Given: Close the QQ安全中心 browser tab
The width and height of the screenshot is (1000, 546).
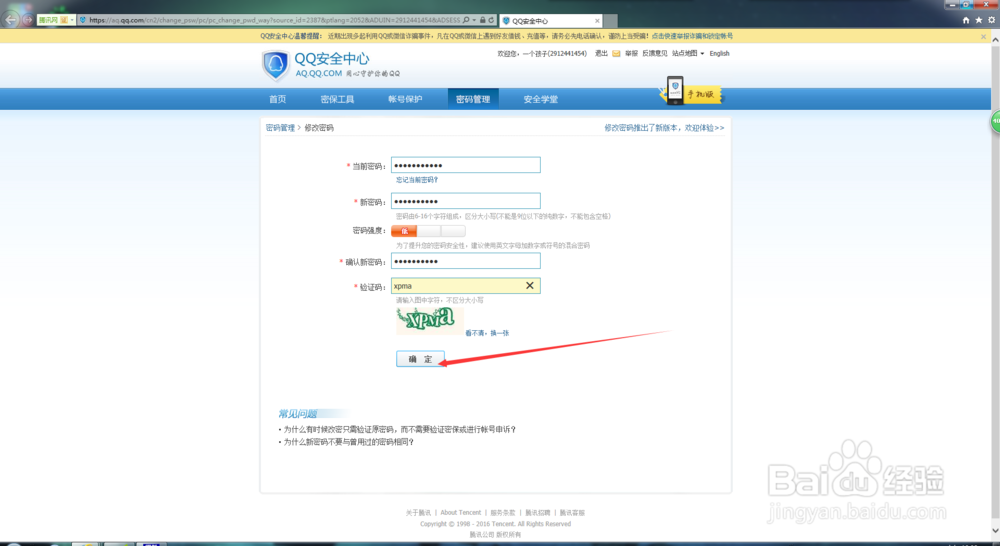Looking at the screenshot, I should pyautogui.click(x=597, y=21).
